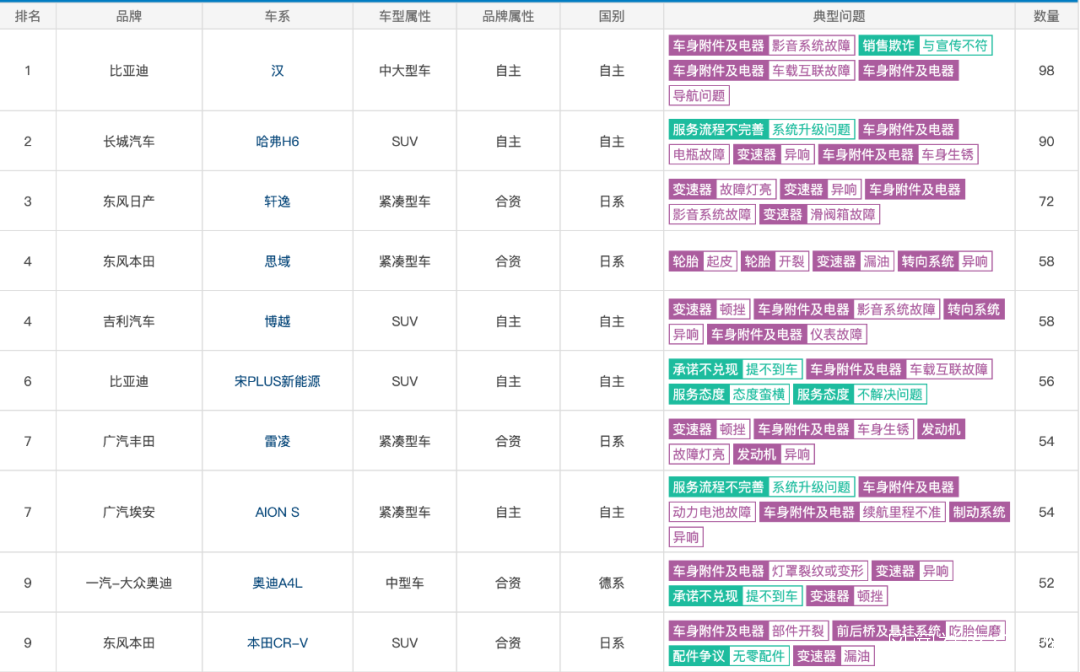Open the 宋PLUS新能源 car series link
The width and height of the screenshot is (1080, 672).
[277, 381]
